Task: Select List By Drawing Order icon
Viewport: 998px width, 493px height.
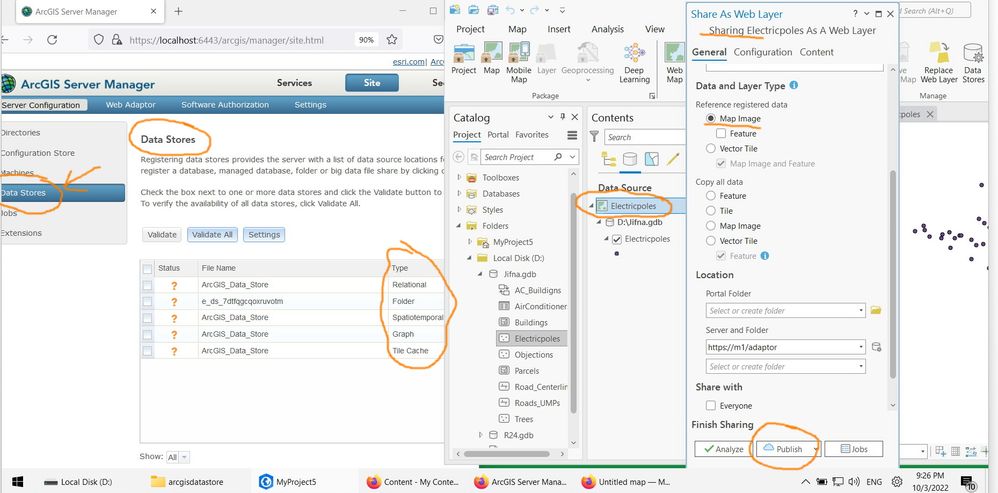Action: [x=608, y=159]
